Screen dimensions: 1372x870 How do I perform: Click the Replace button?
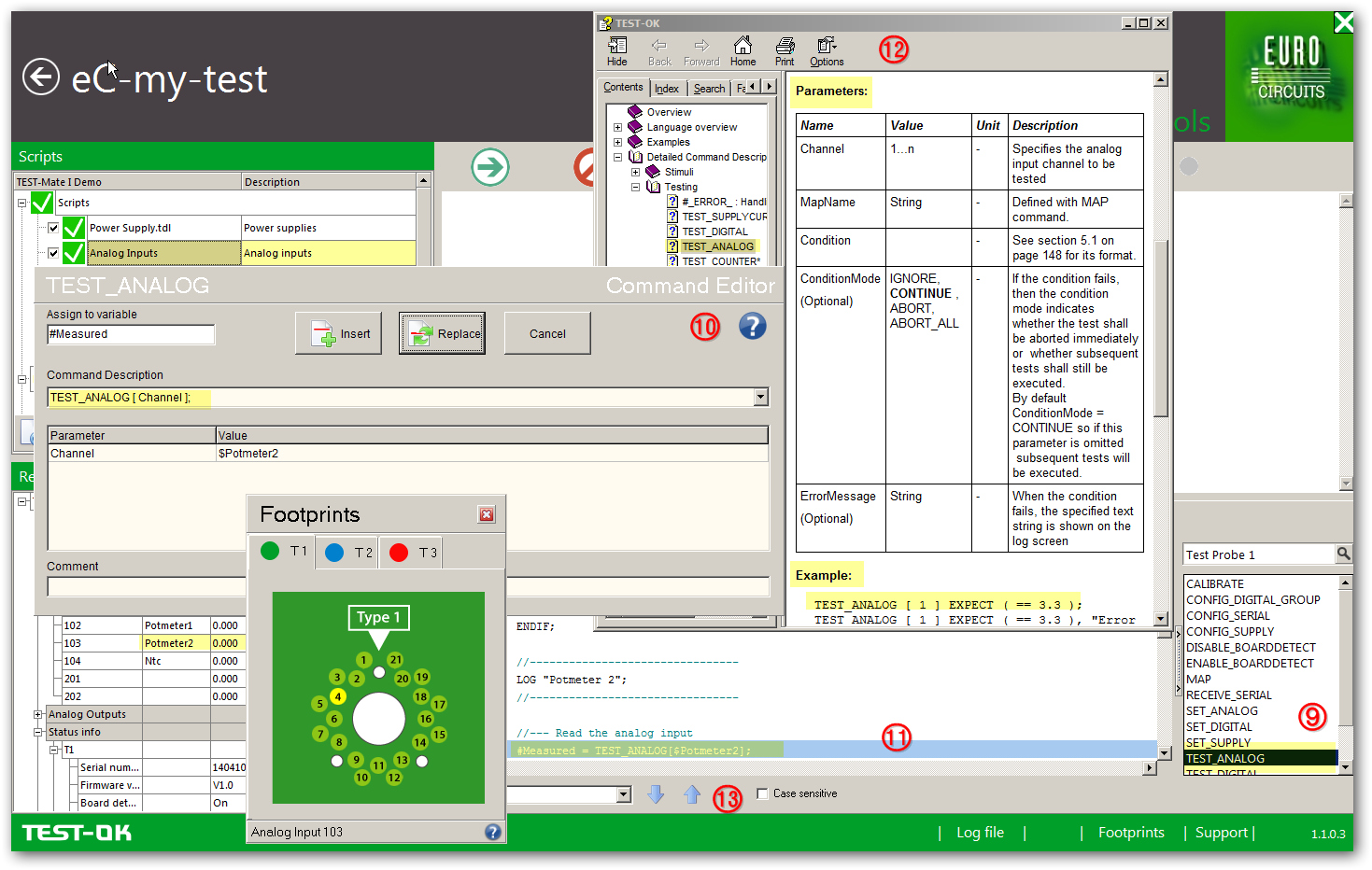tap(443, 333)
